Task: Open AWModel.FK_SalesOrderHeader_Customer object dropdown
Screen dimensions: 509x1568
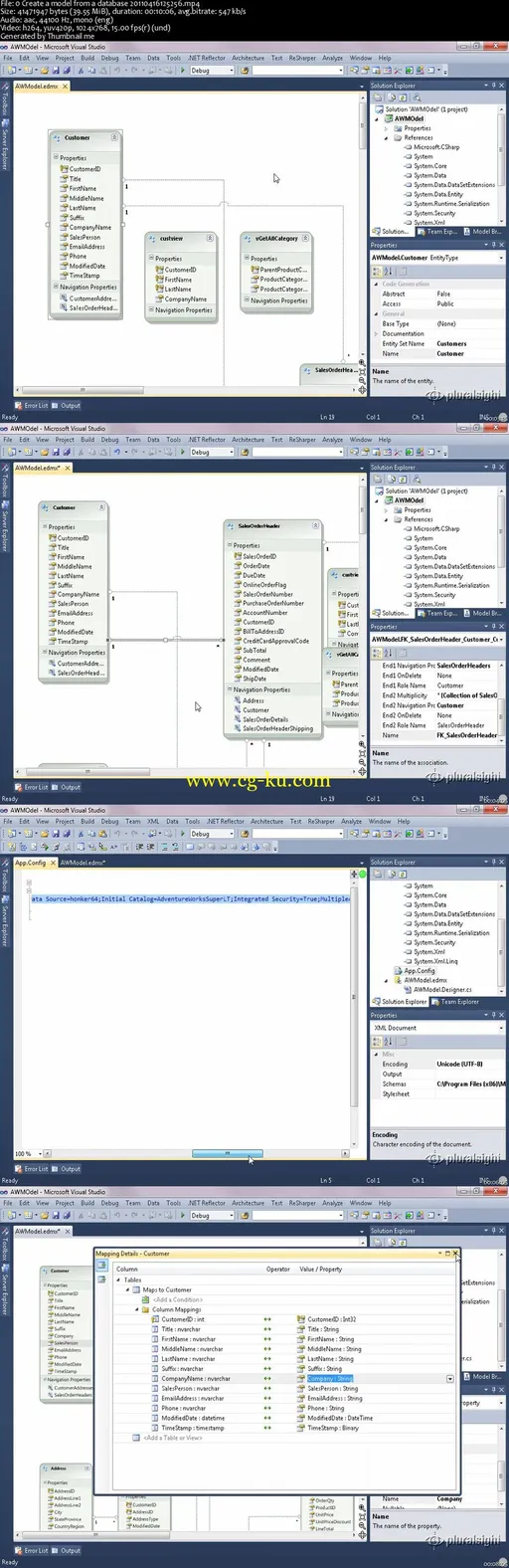Action: pyautogui.click(x=500, y=639)
